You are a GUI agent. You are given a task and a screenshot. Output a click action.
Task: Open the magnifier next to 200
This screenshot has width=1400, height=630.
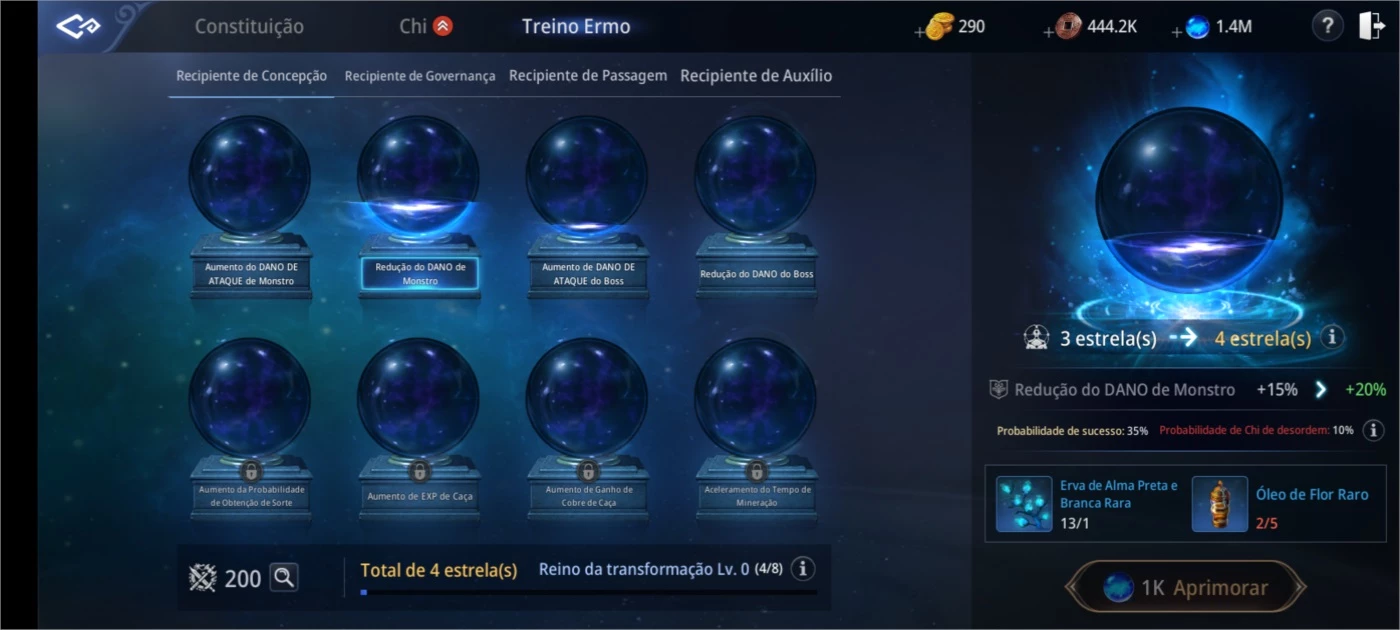[284, 577]
